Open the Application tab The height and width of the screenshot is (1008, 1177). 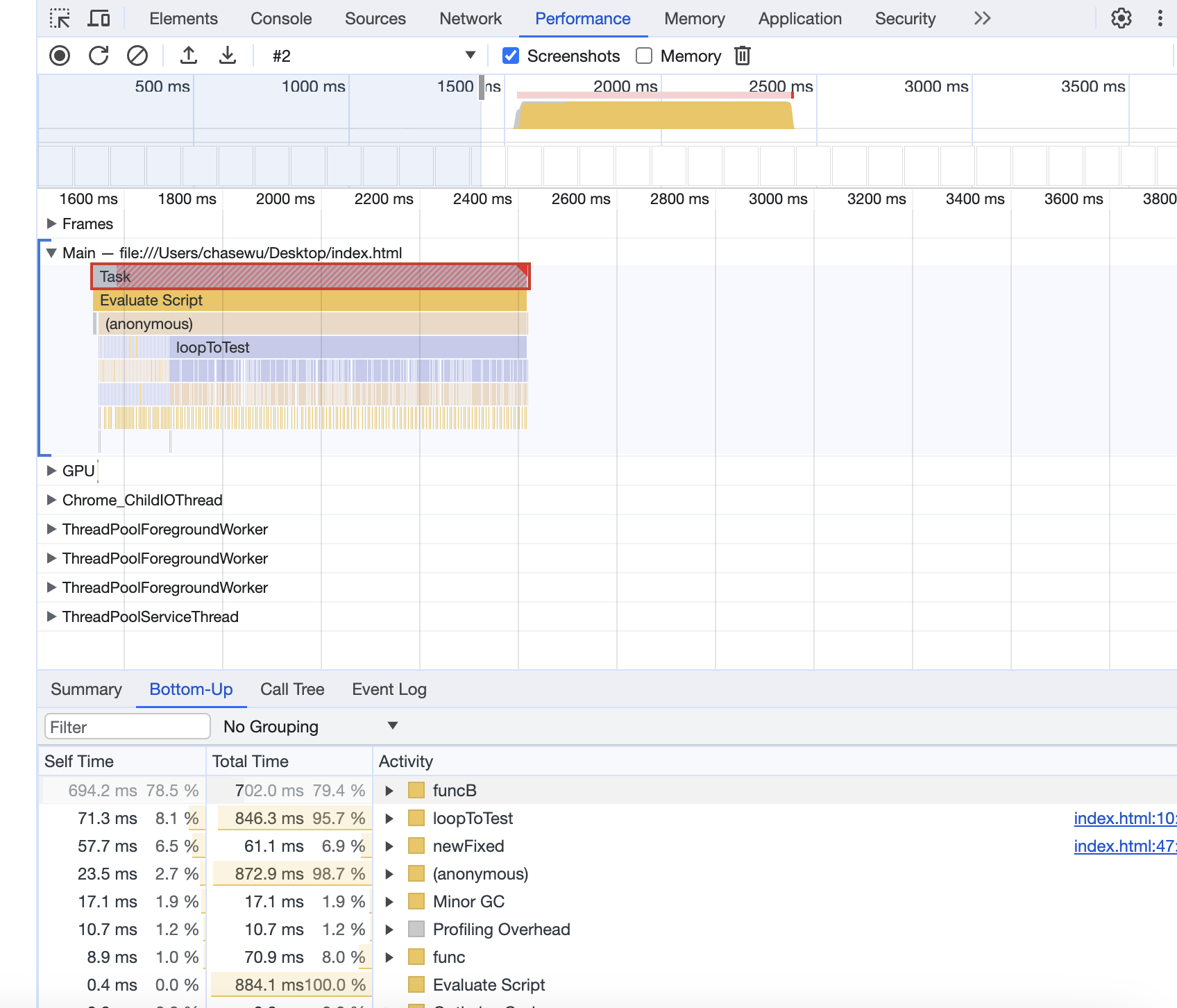800,19
